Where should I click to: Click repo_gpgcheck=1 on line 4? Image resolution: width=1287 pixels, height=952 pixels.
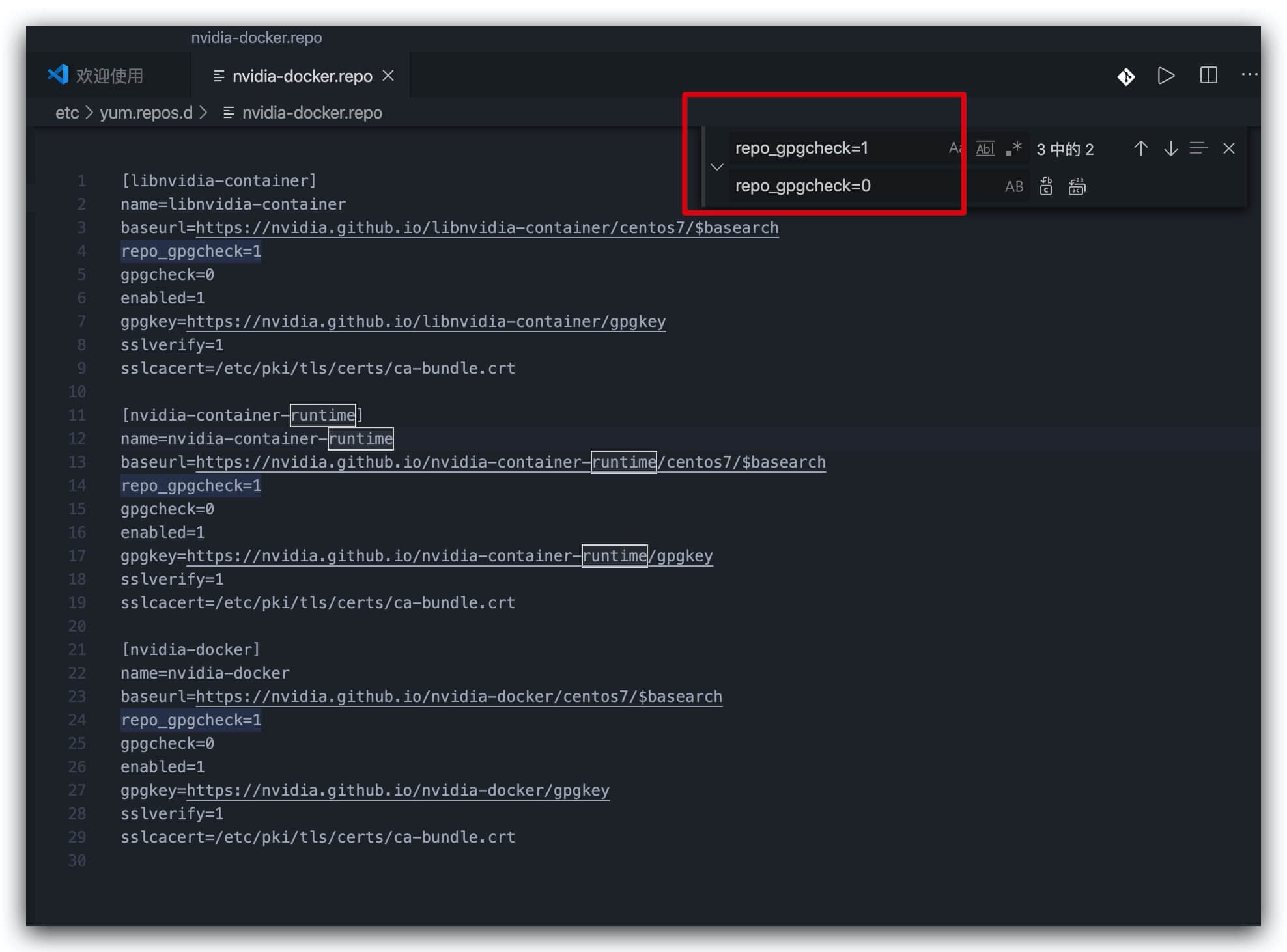tap(191, 251)
